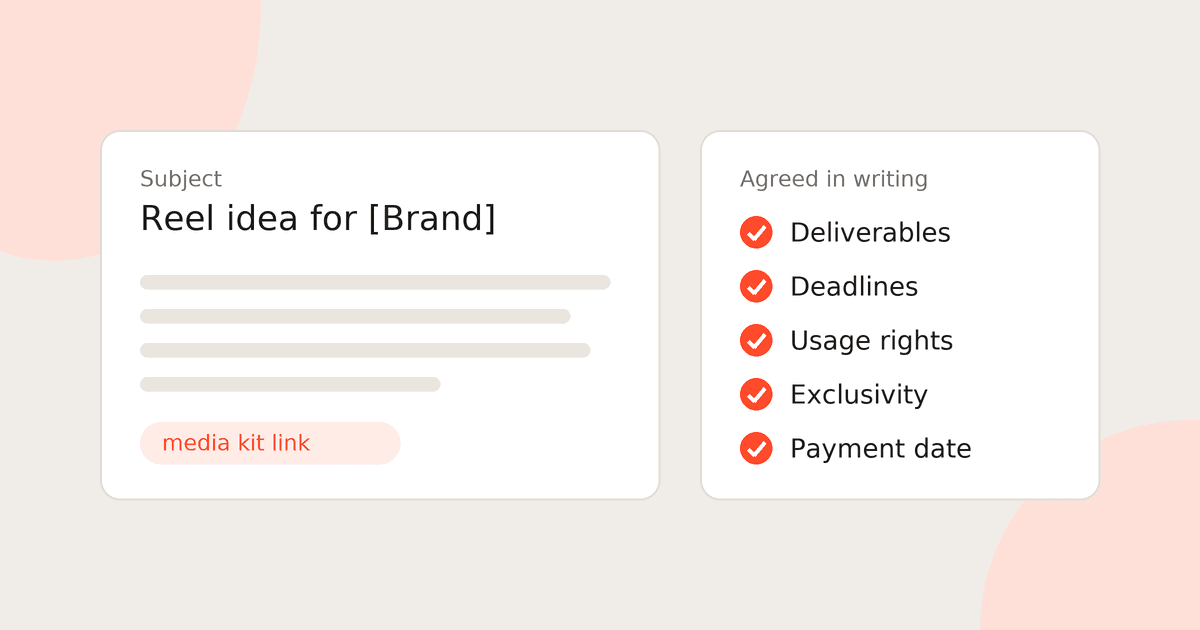This screenshot has height=630, width=1200.
Task: Select the Payment date text label
Action: [881, 449]
